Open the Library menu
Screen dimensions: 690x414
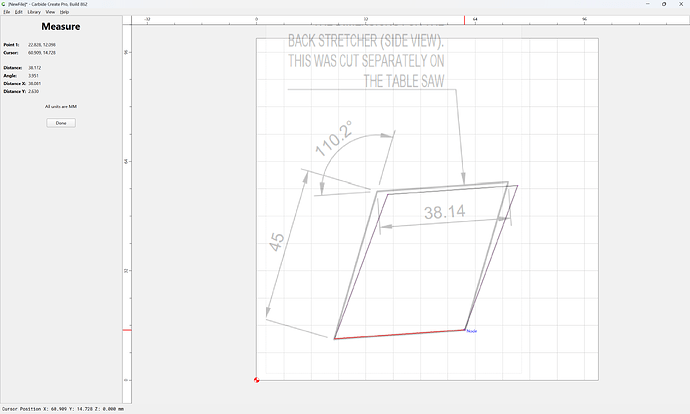click(34, 12)
